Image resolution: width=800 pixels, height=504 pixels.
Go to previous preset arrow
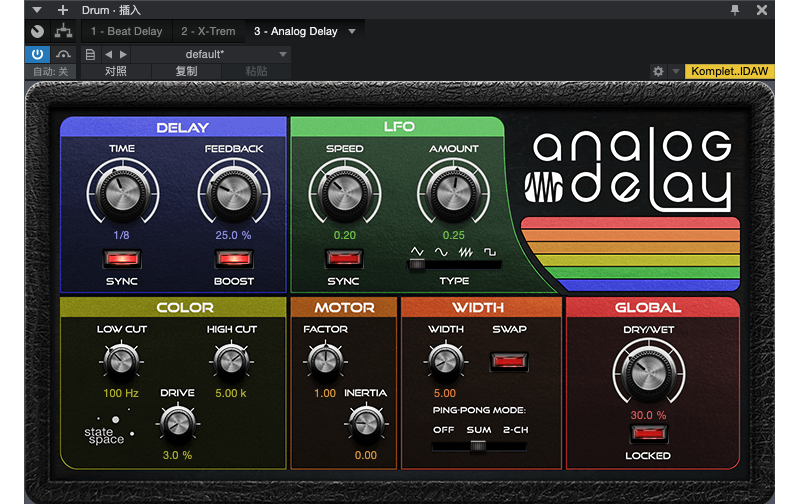tap(108, 54)
